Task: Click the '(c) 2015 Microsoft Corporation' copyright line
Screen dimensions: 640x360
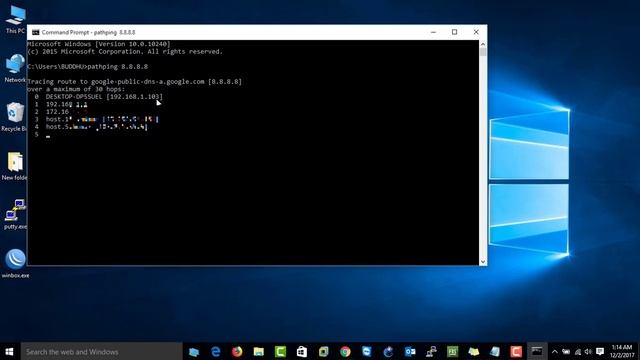Action: (x=125, y=52)
